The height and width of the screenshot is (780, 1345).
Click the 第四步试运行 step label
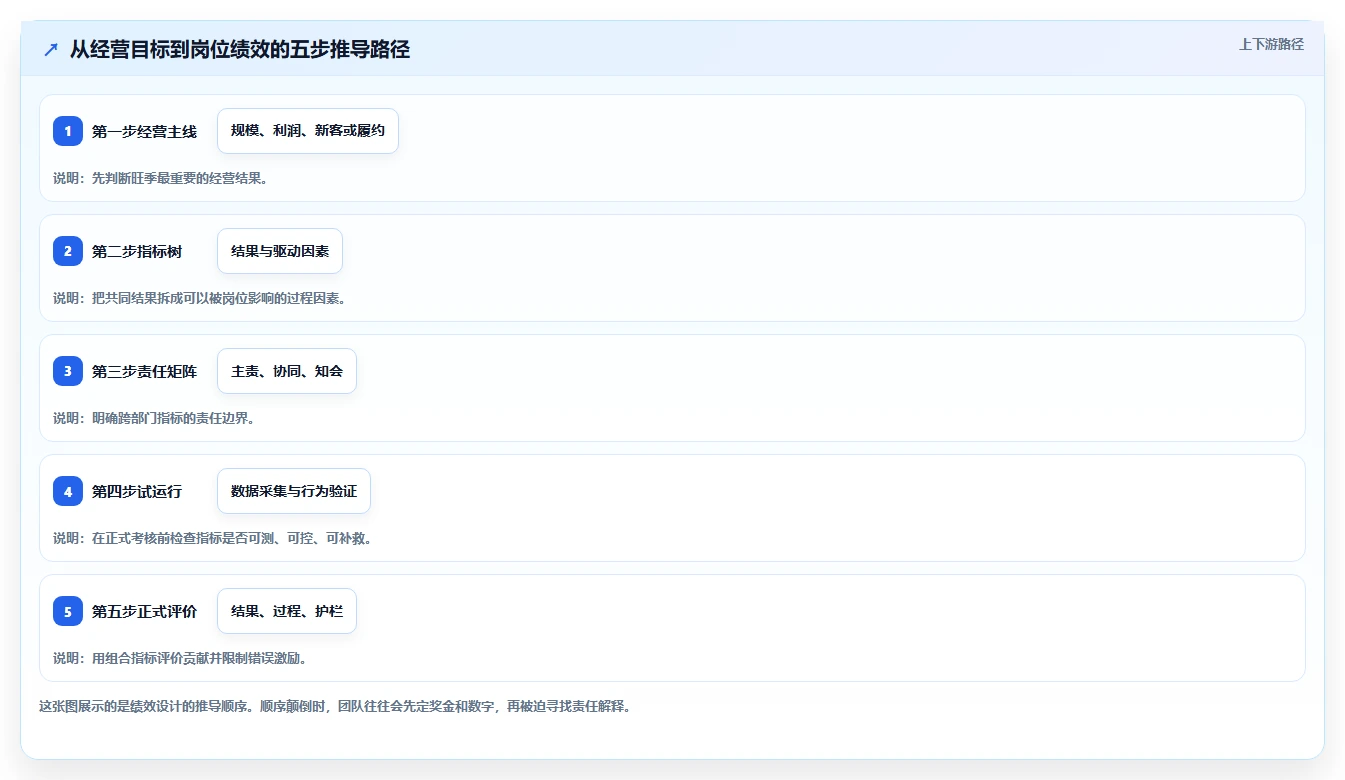click(137, 491)
